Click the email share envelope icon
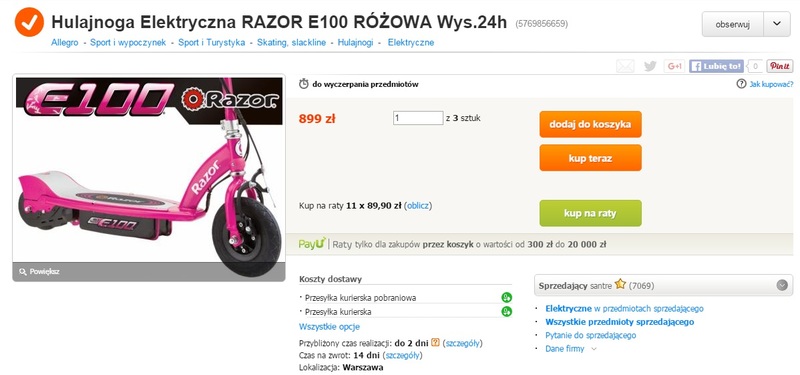 [x=625, y=66]
